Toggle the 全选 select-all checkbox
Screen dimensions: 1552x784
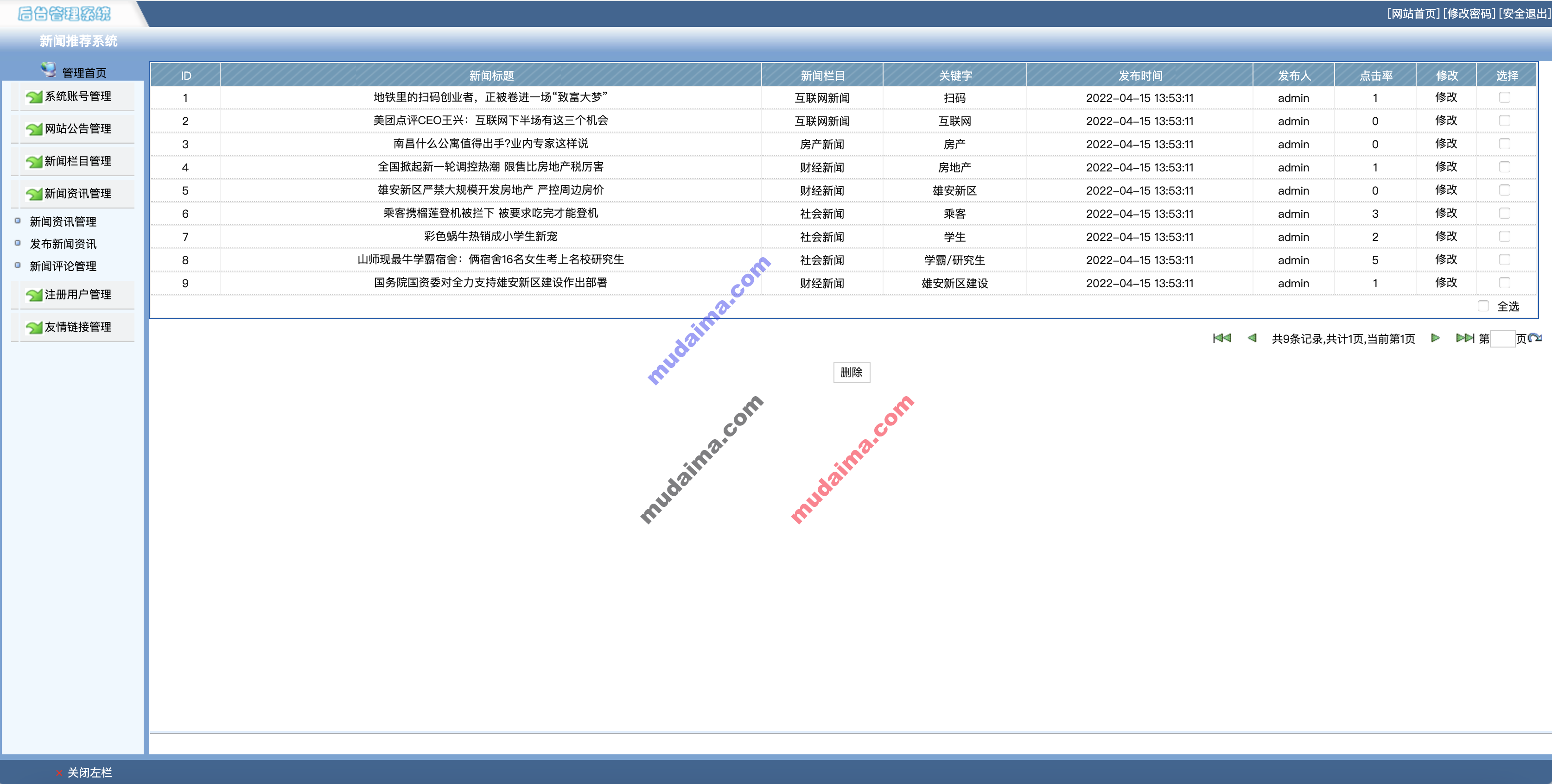[x=1483, y=306]
